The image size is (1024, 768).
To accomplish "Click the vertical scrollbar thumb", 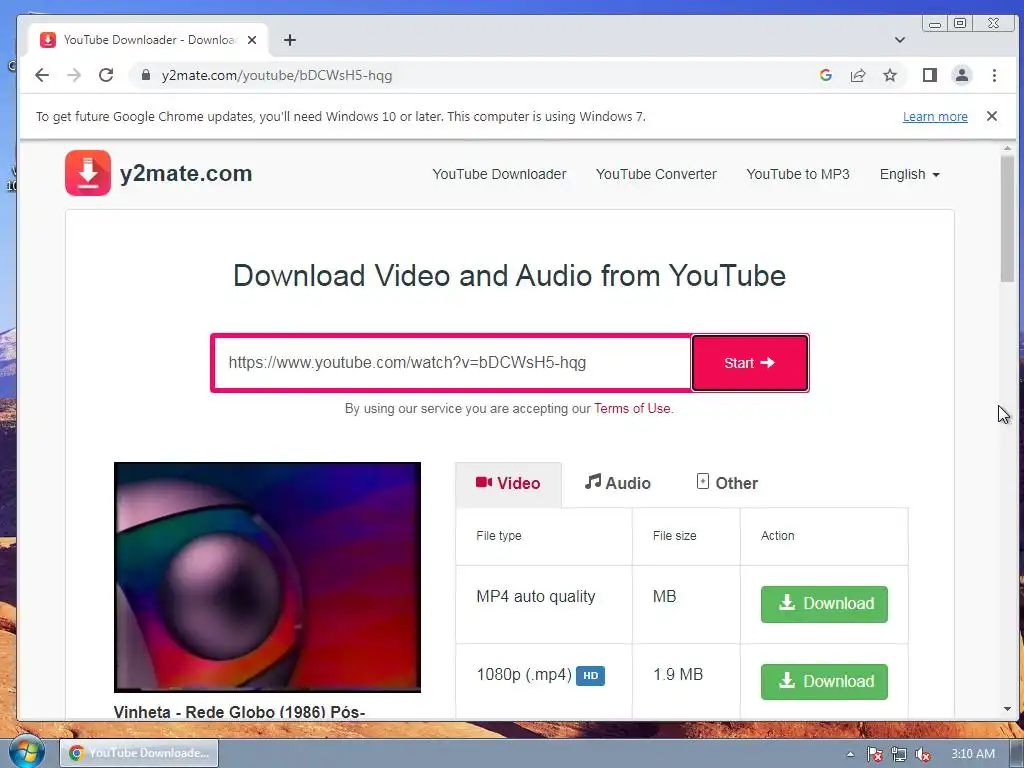I will coord(1007,219).
